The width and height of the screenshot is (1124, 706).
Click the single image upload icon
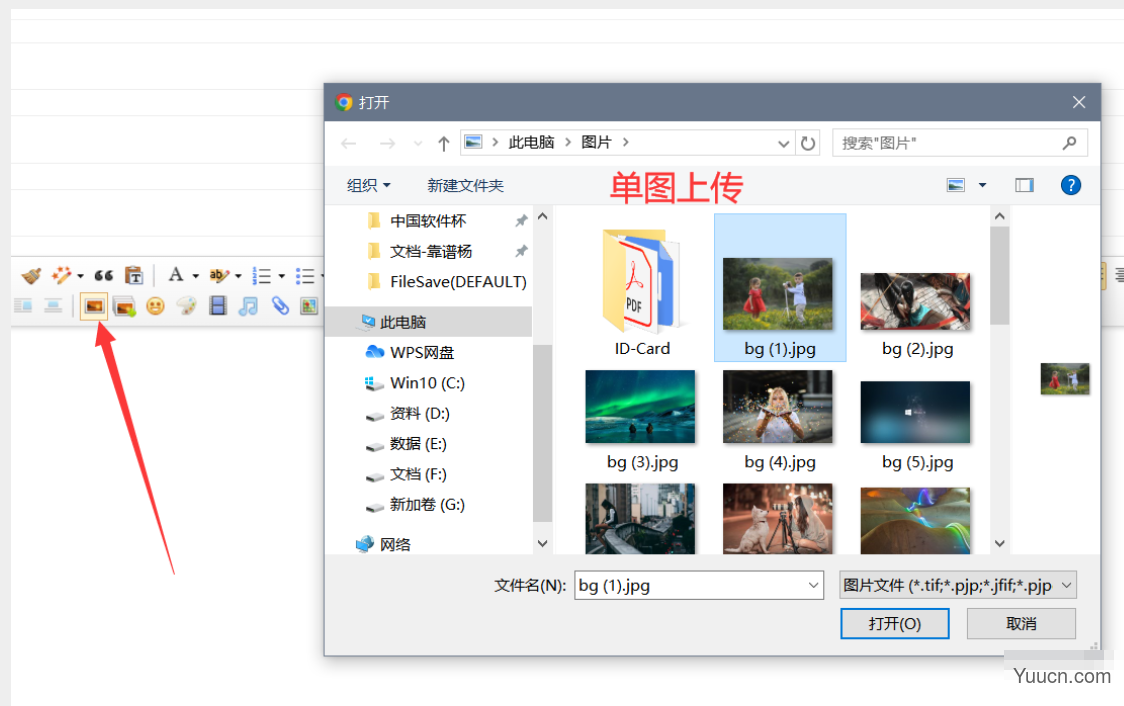click(x=94, y=307)
